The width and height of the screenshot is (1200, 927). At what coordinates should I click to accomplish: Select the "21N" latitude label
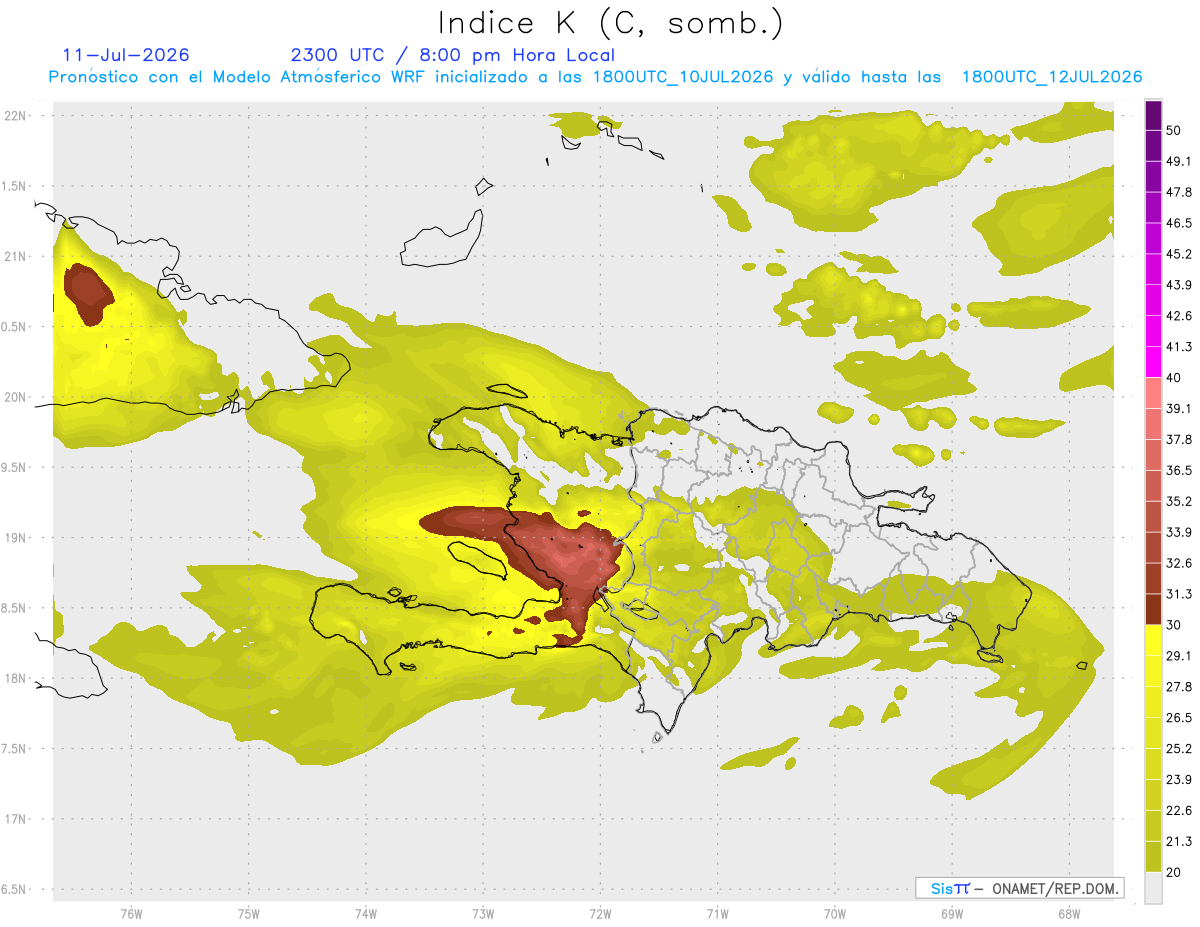pos(16,256)
